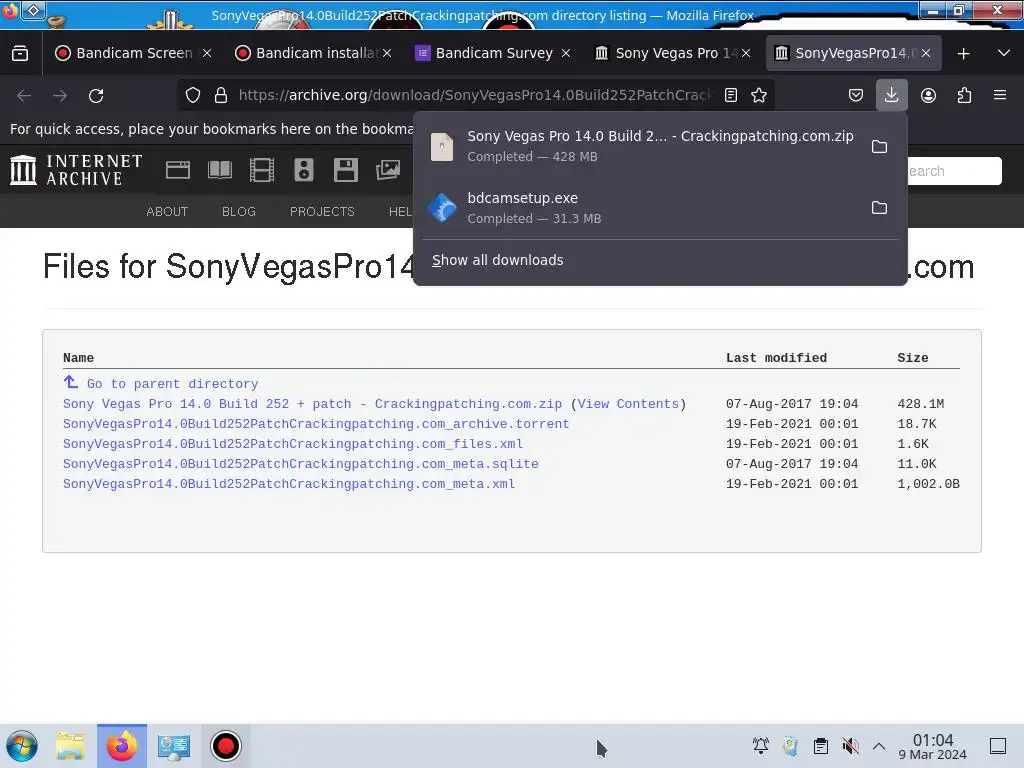Image resolution: width=1024 pixels, height=768 pixels.
Task: Open the _archive.torrent file link
Action: tap(316, 424)
